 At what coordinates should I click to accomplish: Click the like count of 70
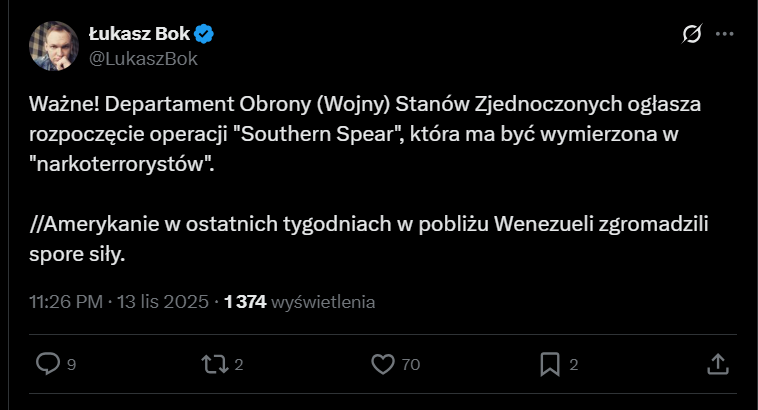(x=410, y=365)
